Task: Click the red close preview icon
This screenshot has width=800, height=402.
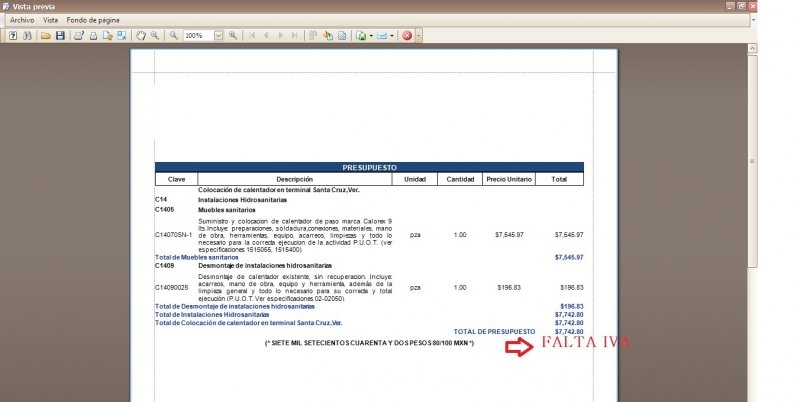Action: pyautogui.click(x=408, y=35)
